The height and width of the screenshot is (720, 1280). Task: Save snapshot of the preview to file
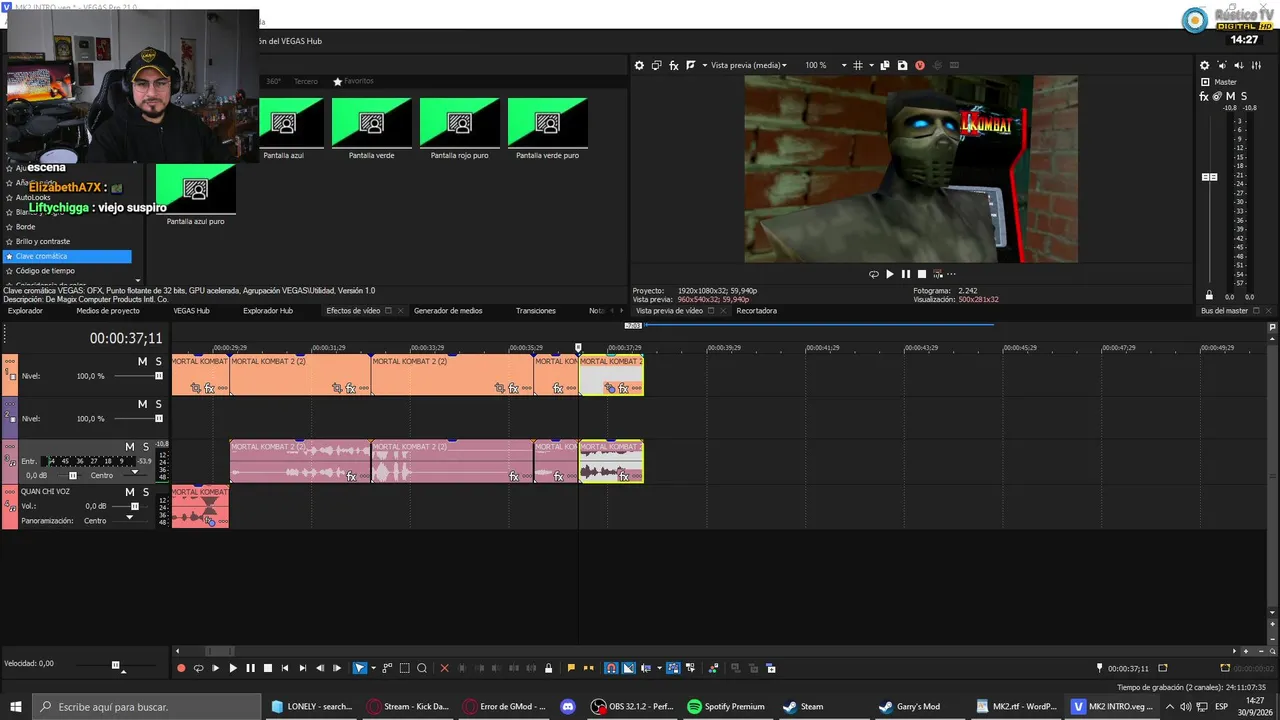coord(902,65)
